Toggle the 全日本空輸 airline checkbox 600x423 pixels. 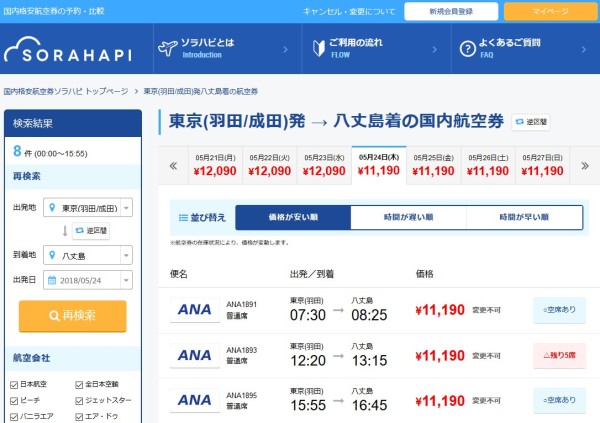tap(79, 385)
